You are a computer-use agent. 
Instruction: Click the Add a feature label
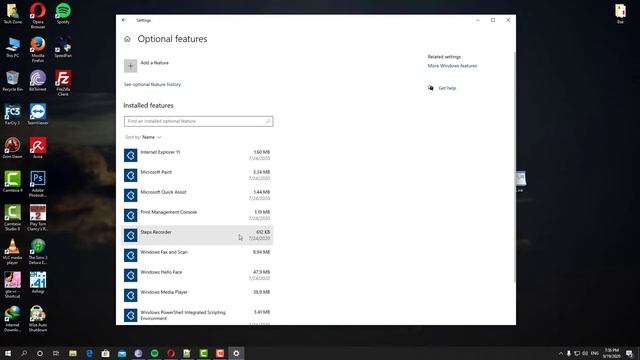(x=154, y=63)
